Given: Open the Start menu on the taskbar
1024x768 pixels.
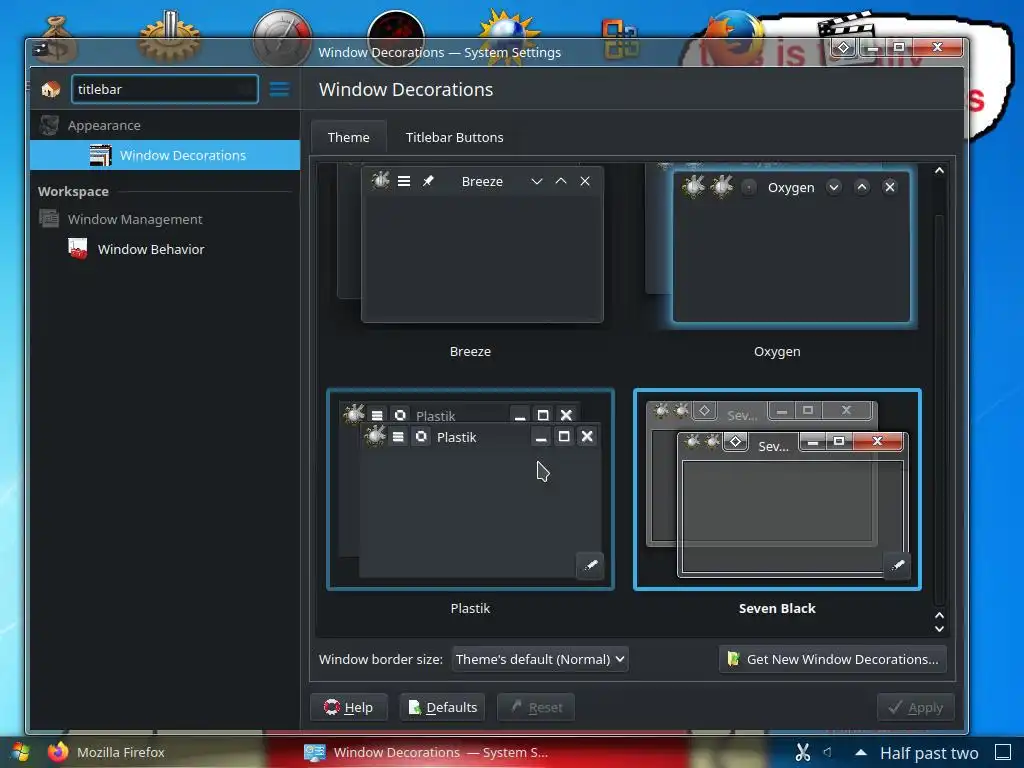Looking at the screenshot, I should tap(20, 752).
